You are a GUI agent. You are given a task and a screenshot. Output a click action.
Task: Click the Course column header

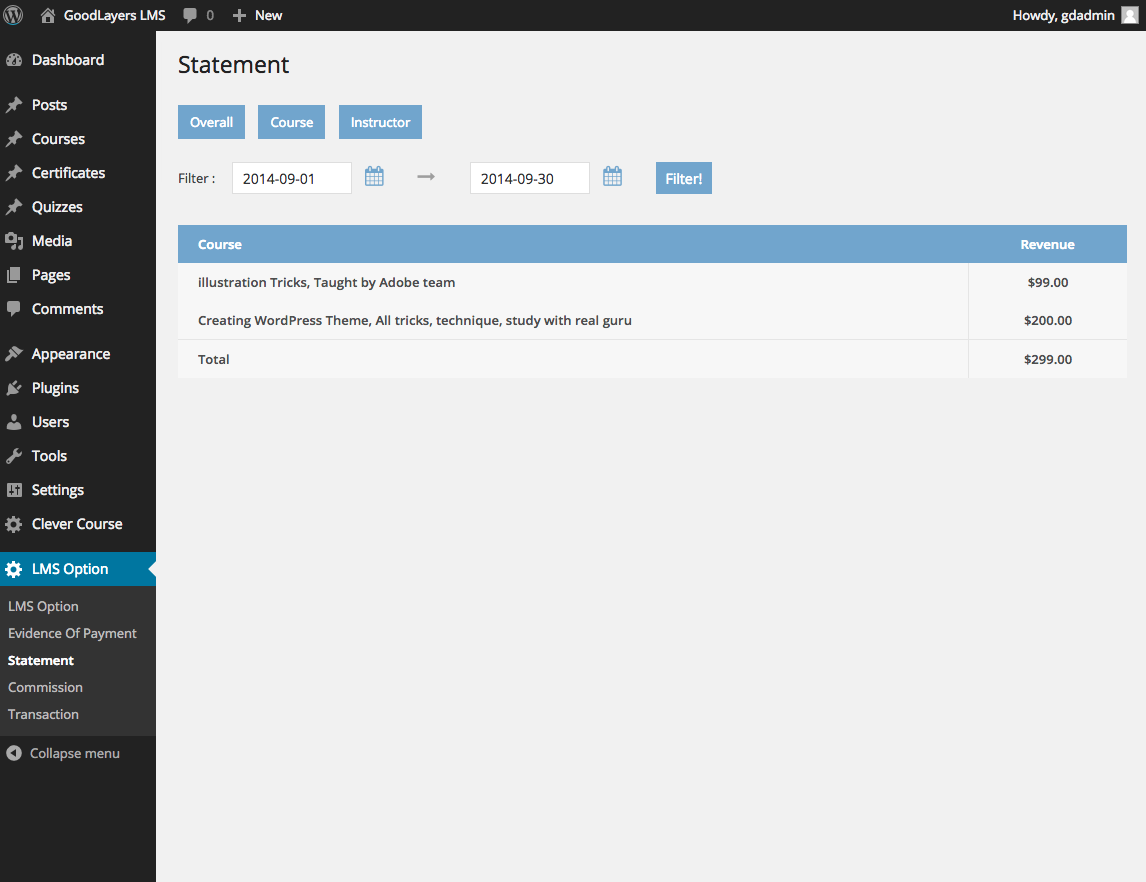click(220, 245)
